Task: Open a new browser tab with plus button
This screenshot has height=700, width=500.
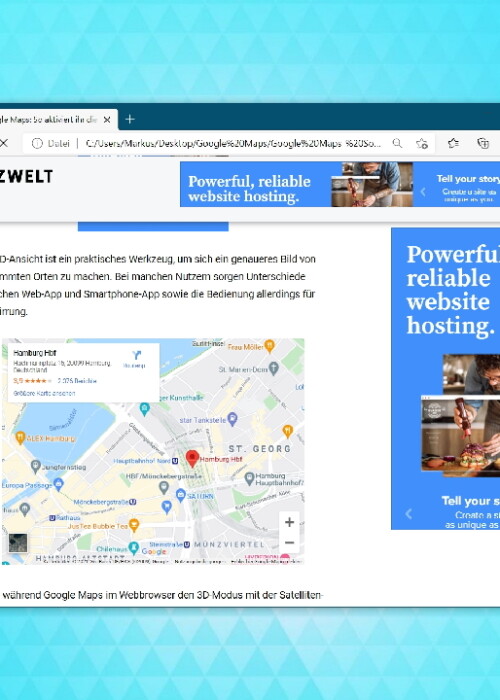Action: point(130,119)
